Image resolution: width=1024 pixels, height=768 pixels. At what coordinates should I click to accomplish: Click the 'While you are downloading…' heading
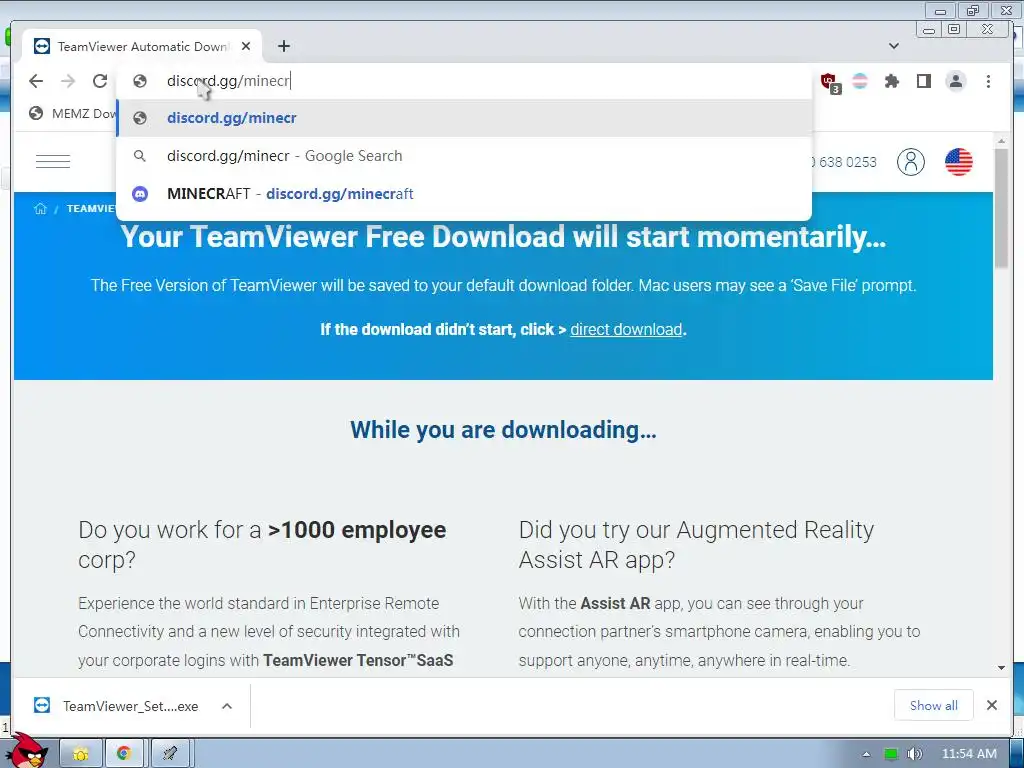pyautogui.click(x=503, y=430)
